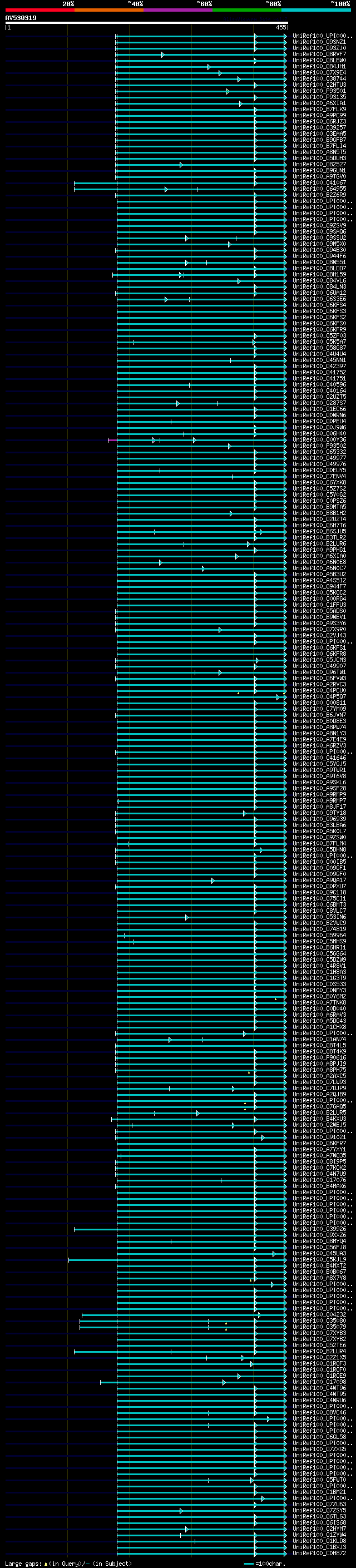Click the UniRef100_Q9SSU2 label

319,238
